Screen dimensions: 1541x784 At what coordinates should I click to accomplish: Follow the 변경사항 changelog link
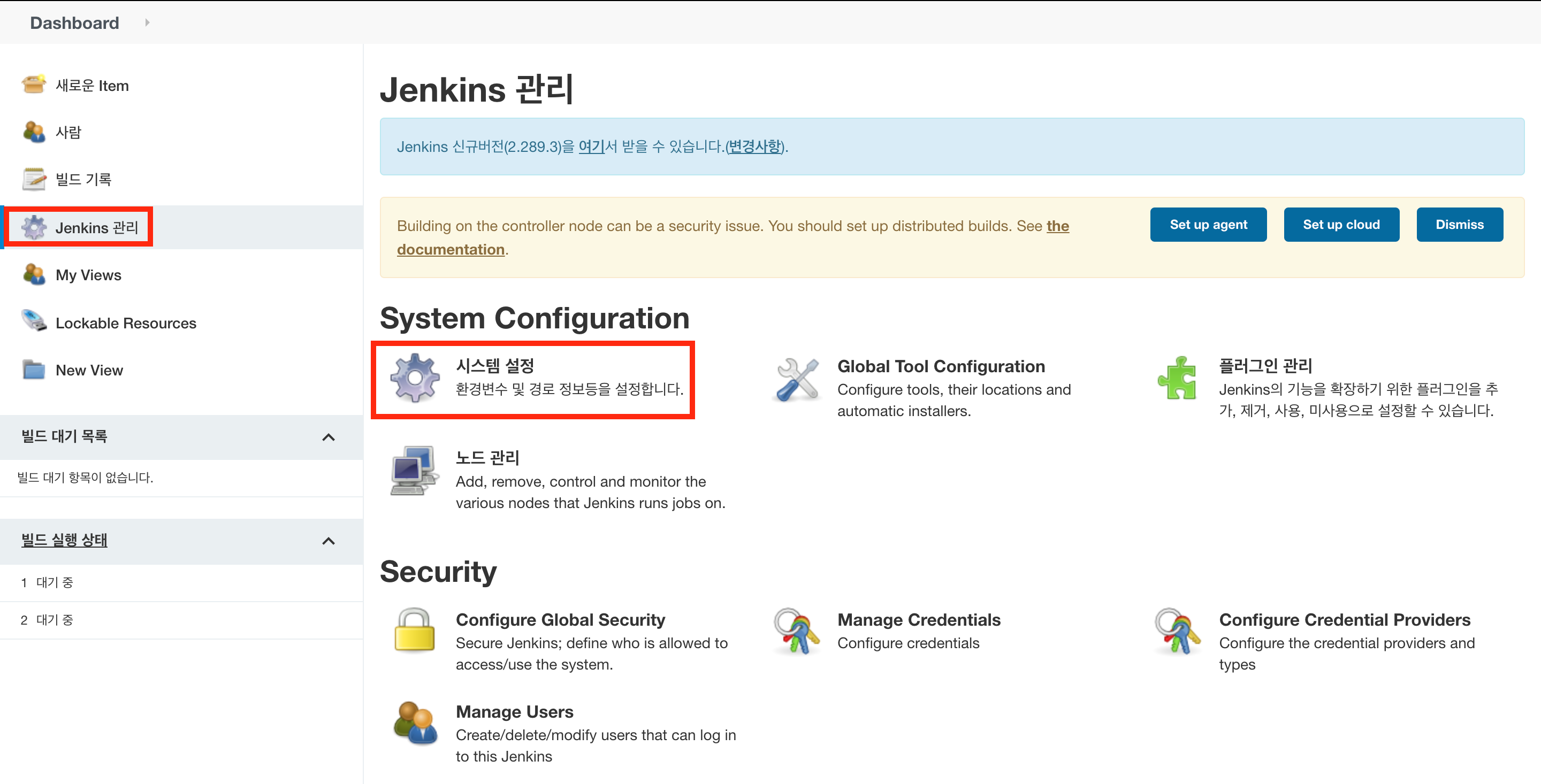point(754,147)
